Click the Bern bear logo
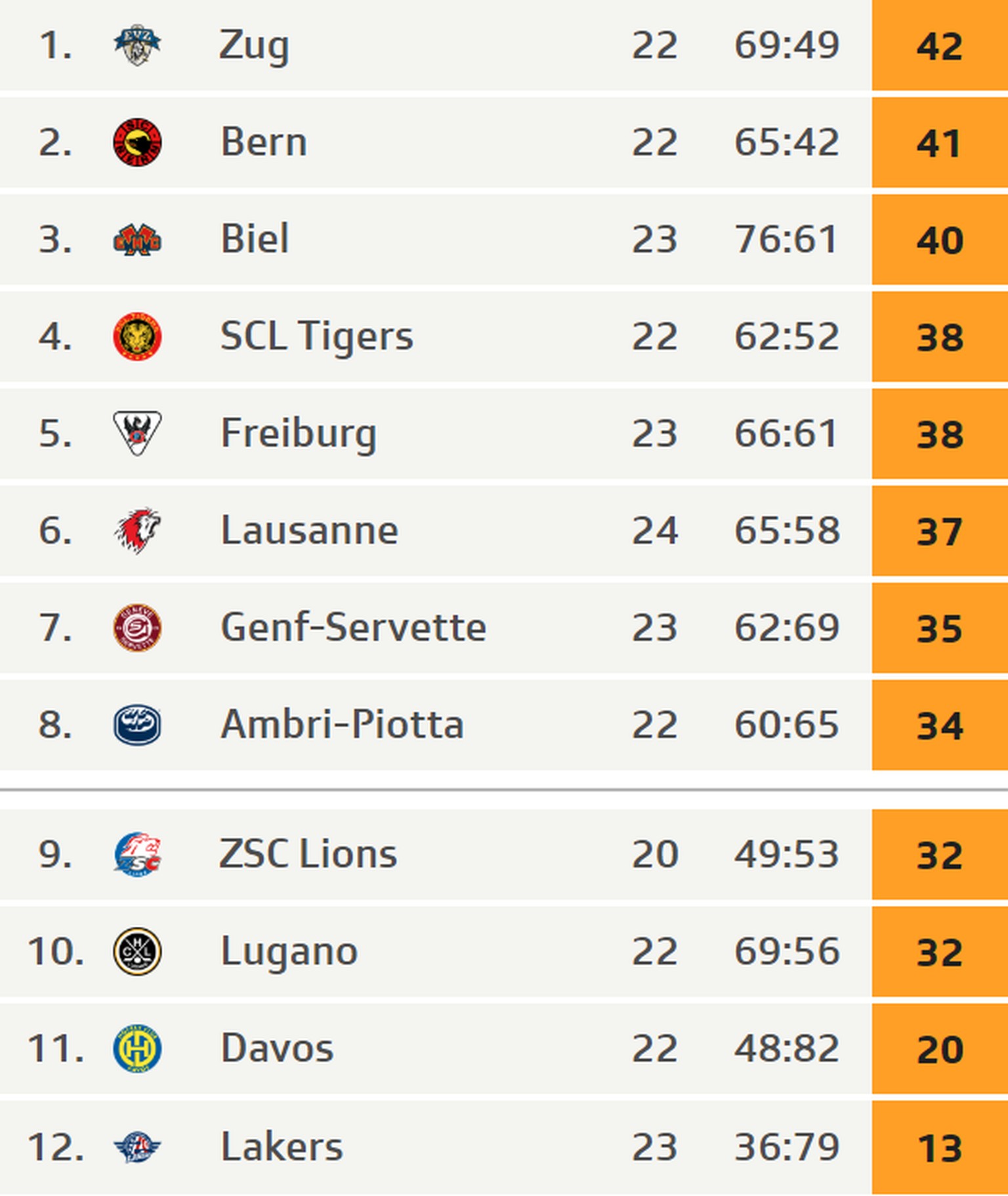Viewport: 1008px width, 1196px height. click(137, 142)
